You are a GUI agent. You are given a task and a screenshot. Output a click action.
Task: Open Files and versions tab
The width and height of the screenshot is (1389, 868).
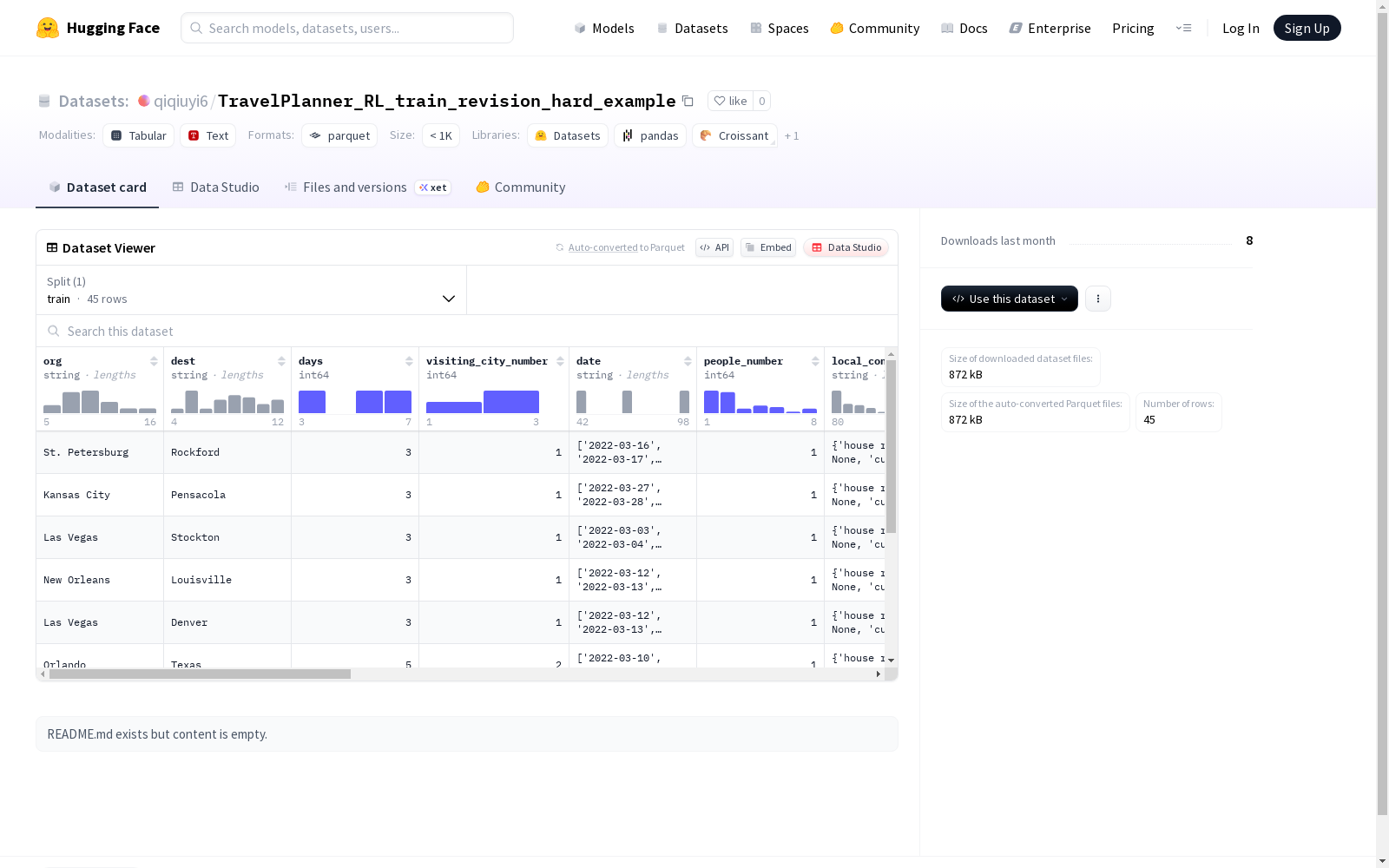coord(367,187)
